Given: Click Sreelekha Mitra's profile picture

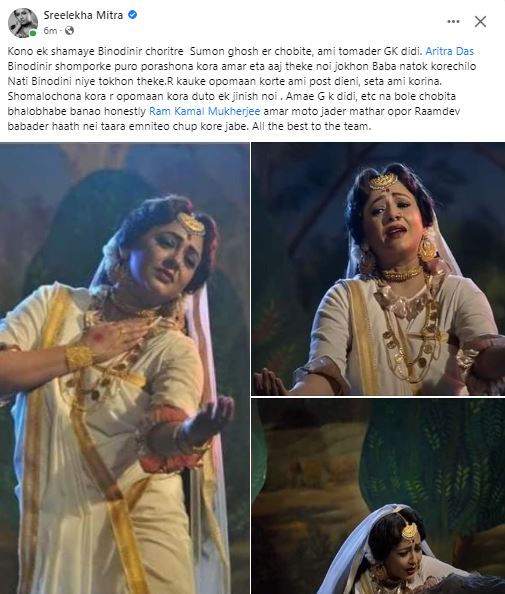Looking at the screenshot, I should pyautogui.click(x=23, y=23).
